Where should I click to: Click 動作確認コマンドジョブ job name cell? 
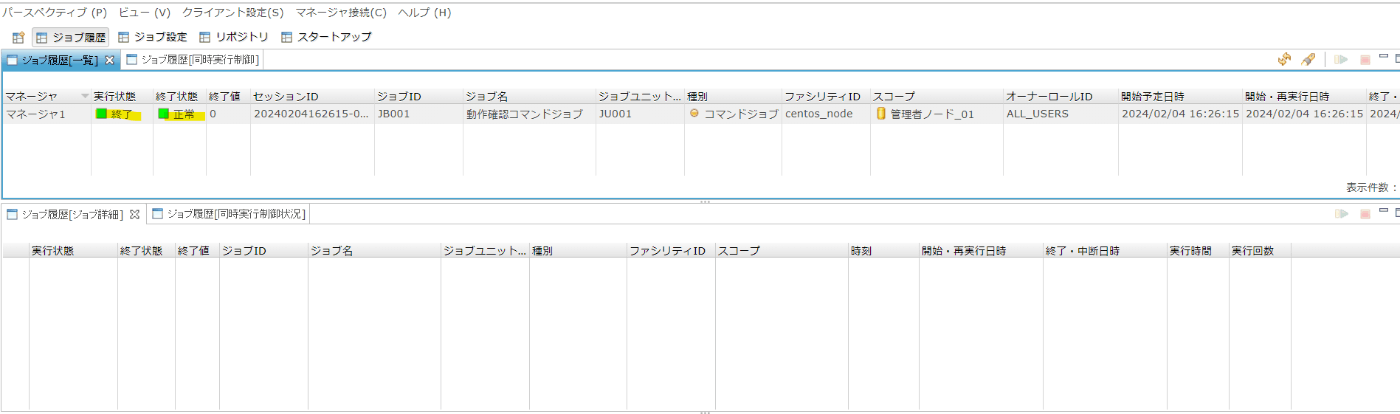528,114
